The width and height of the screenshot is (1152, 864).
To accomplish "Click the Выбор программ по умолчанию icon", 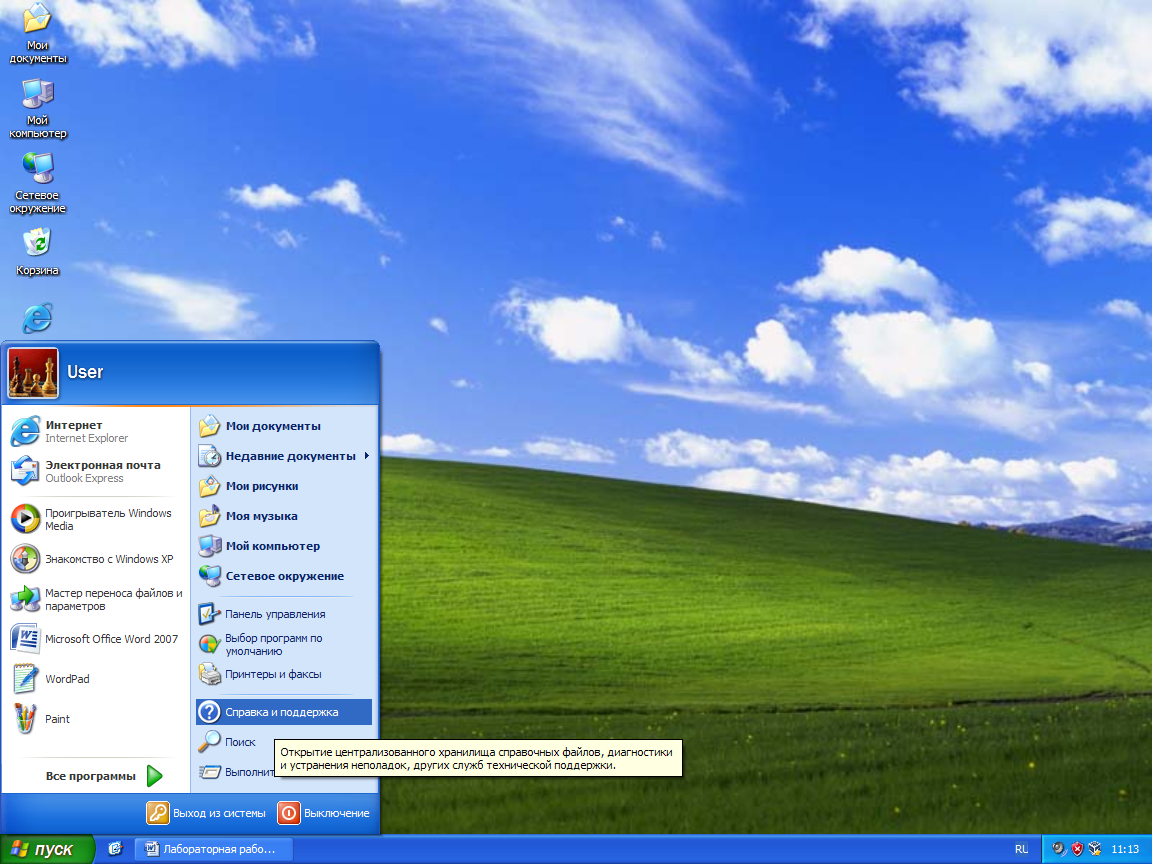I will (209, 644).
